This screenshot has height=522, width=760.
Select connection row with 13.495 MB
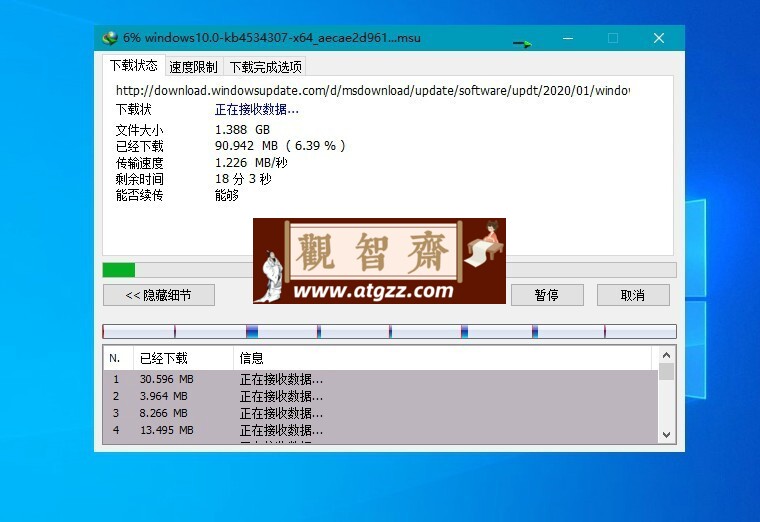(x=380, y=430)
